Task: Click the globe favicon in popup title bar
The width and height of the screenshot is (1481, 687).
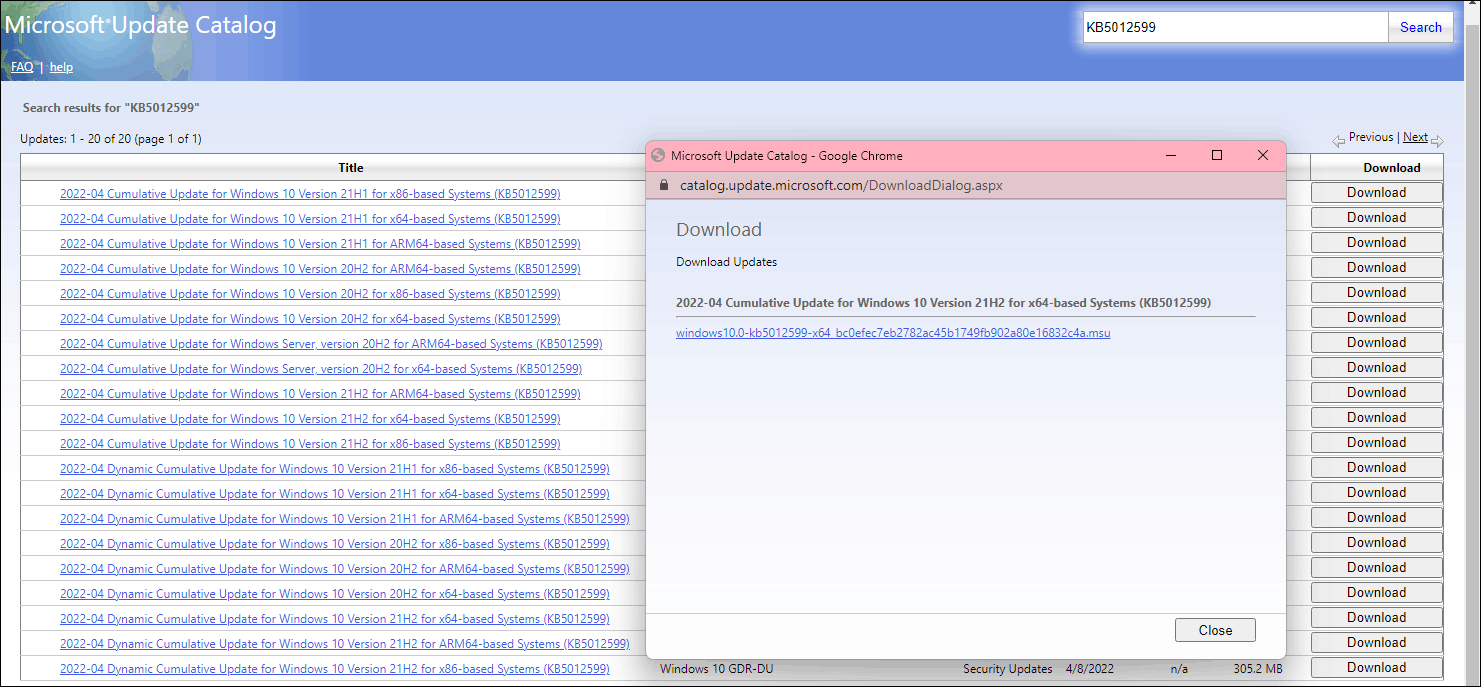Action: tap(657, 155)
